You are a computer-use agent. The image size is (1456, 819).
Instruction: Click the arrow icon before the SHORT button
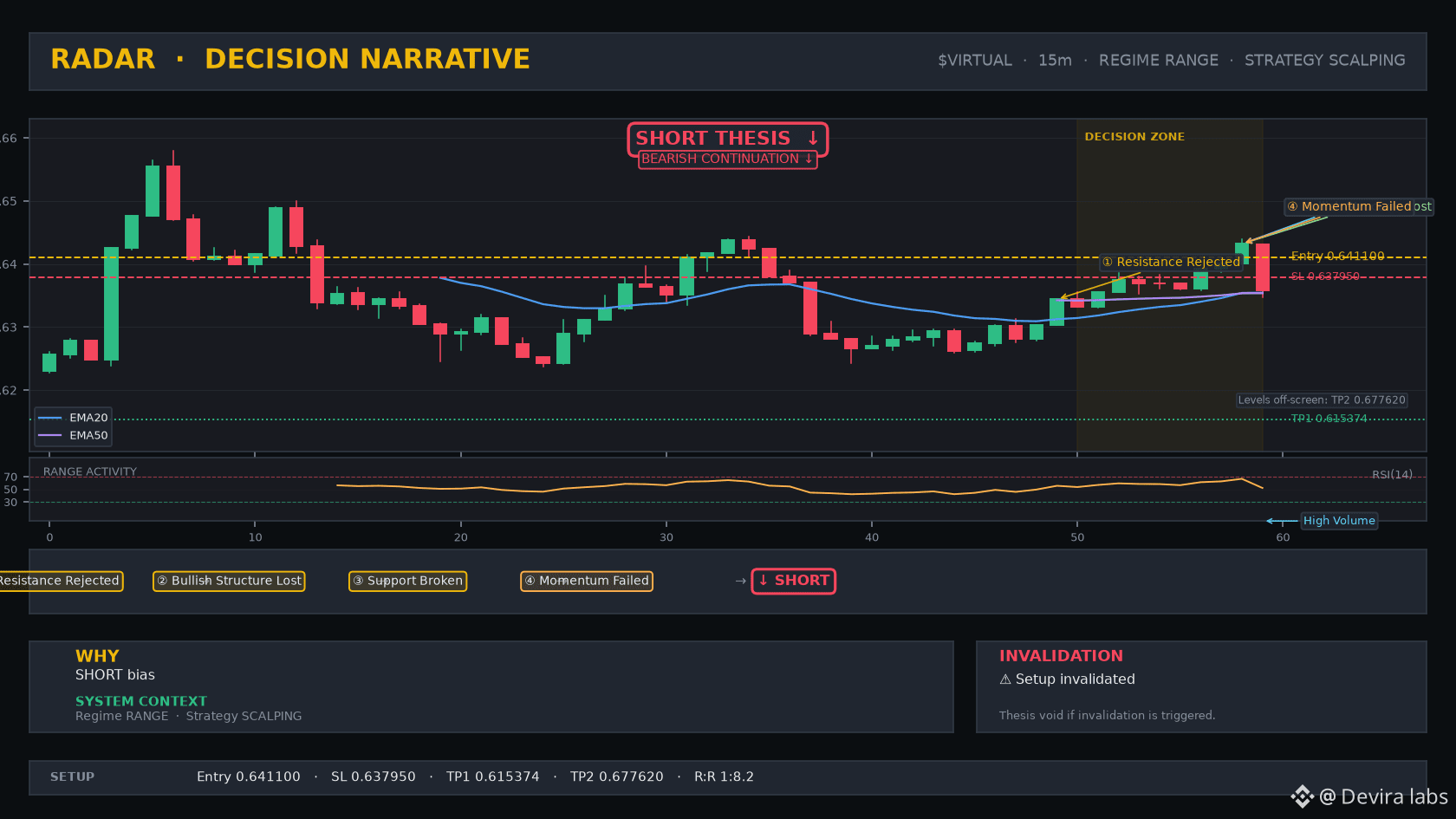tap(740, 581)
